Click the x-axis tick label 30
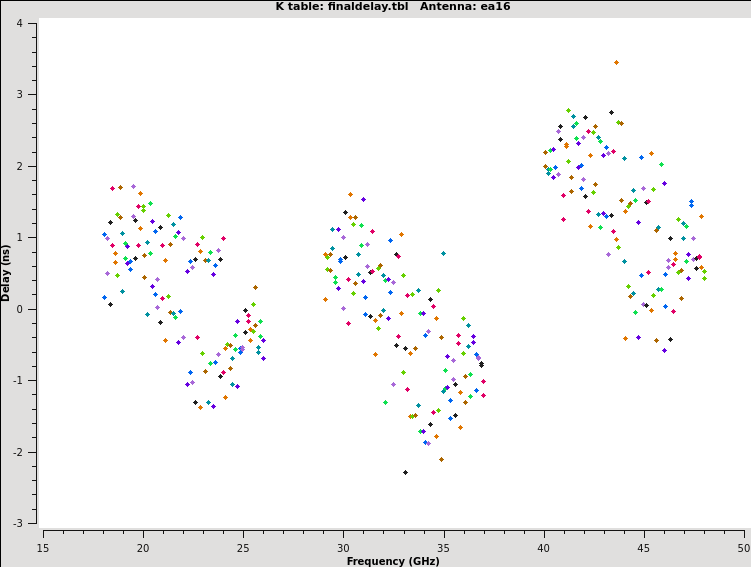 (x=343, y=548)
